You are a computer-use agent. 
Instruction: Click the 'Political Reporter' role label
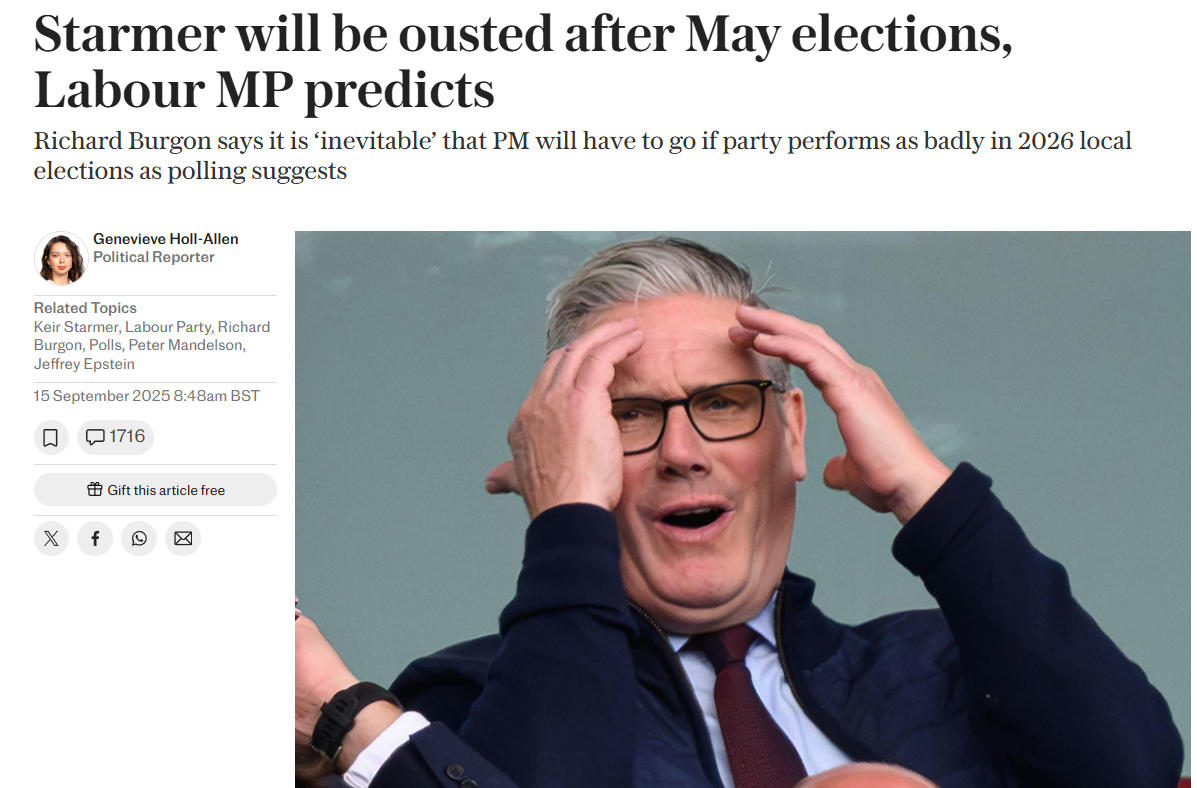(x=154, y=257)
